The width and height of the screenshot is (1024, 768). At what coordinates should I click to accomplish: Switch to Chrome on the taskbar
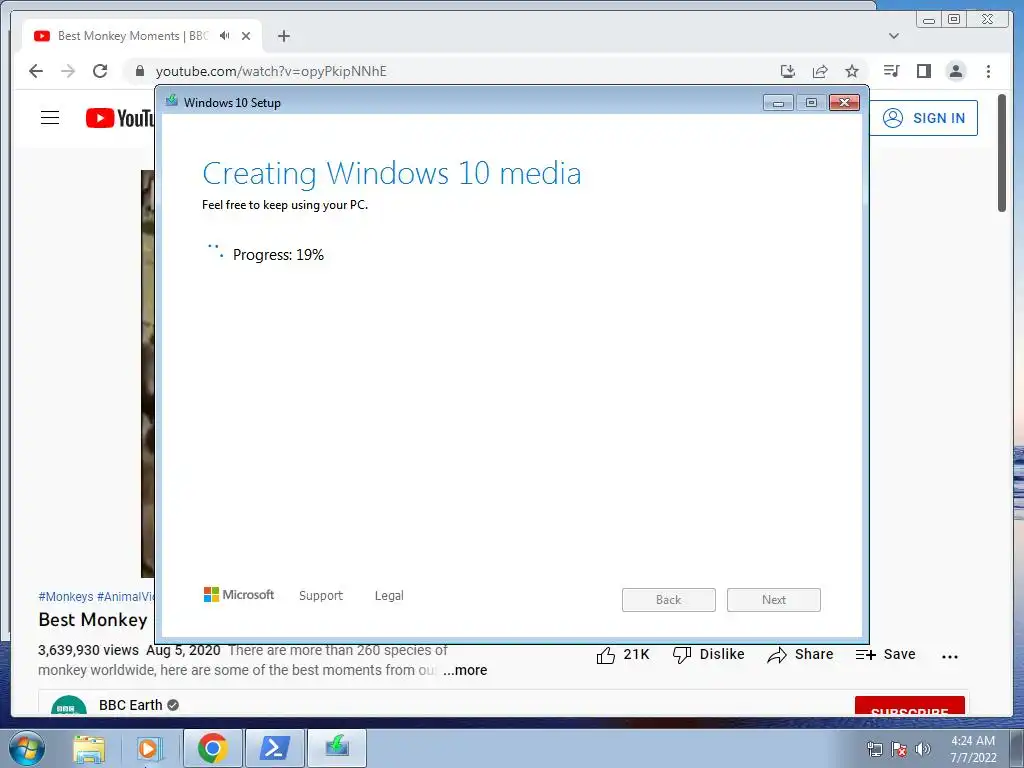click(x=213, y=748)
